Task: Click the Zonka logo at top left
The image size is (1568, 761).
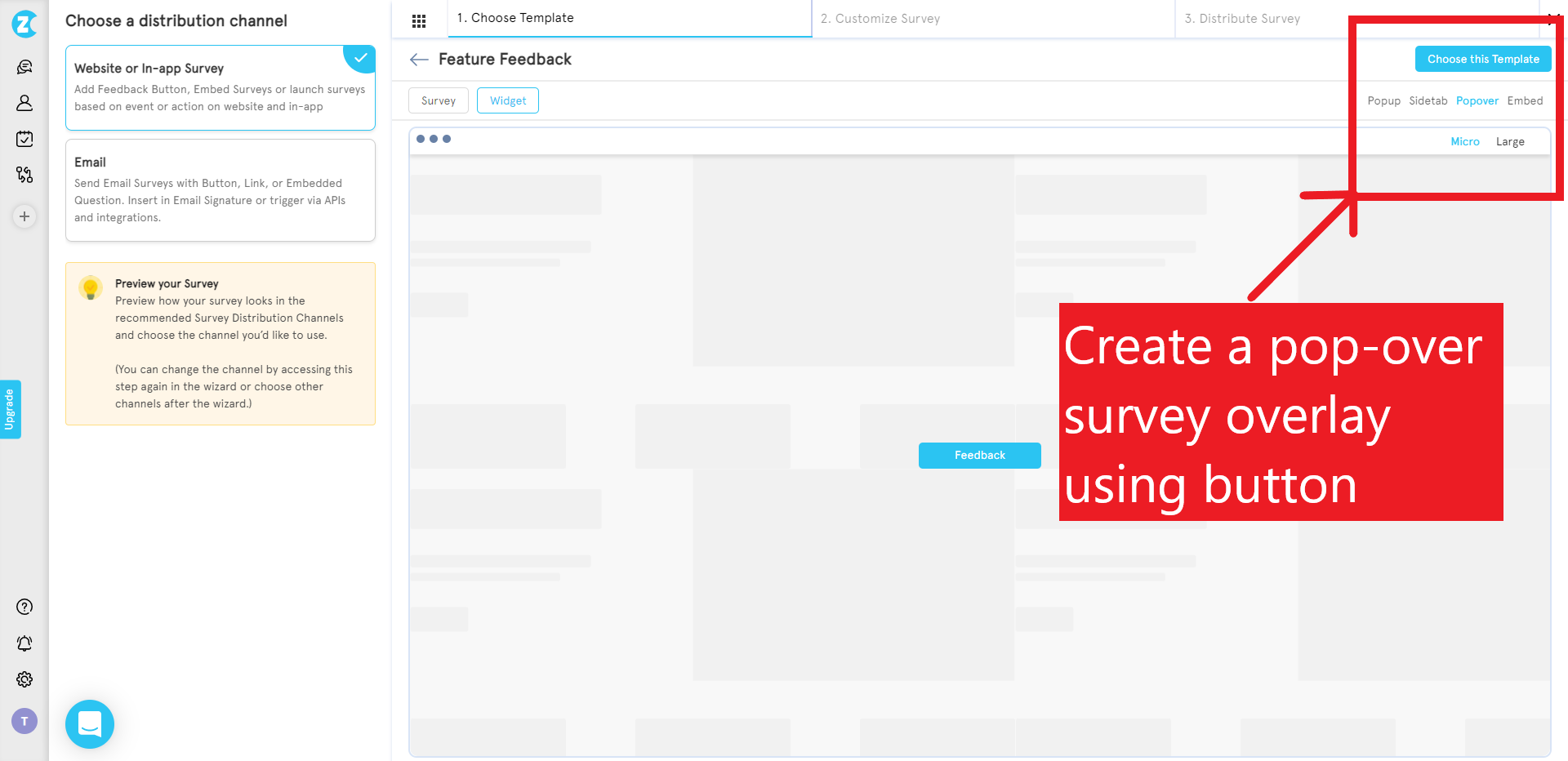Action: (x=24, y=24)
